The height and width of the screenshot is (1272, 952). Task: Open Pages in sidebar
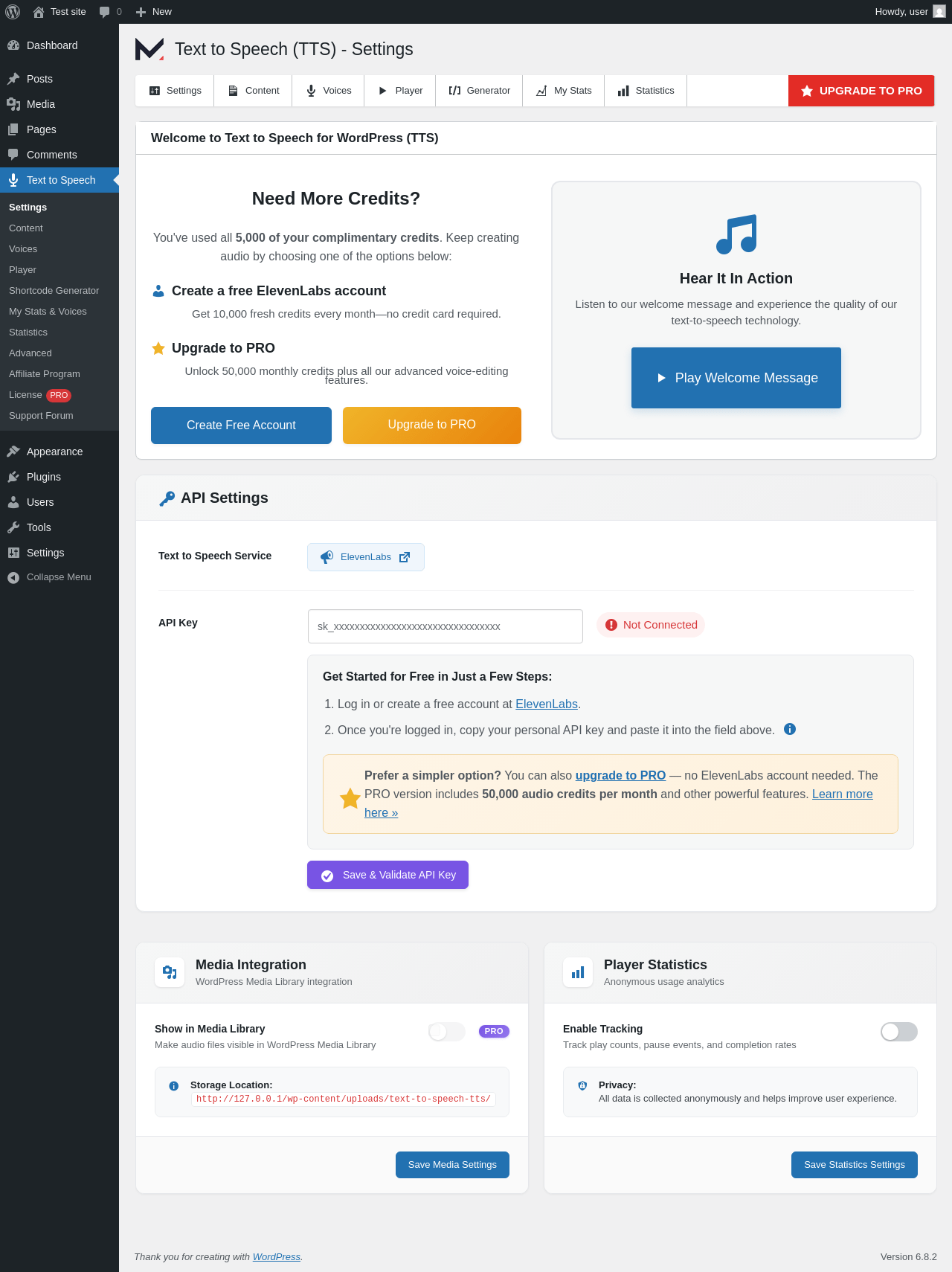59,129
